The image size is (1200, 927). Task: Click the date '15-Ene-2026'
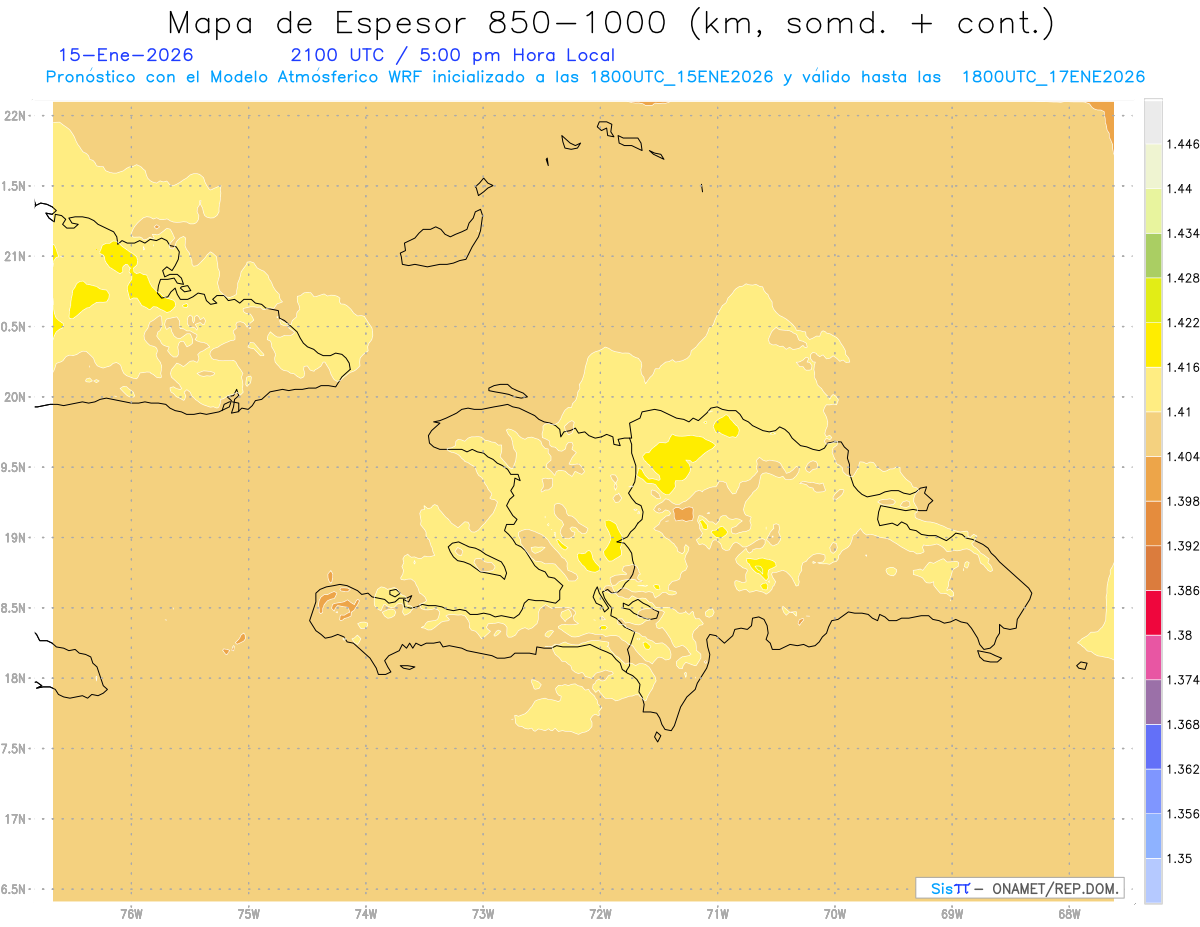pyautogui.click(x=126, y=55)
